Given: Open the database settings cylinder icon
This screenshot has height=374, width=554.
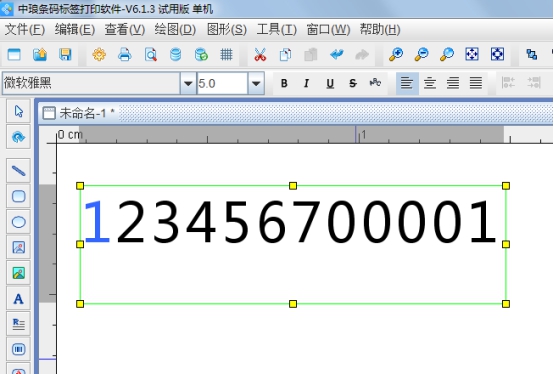Looking at the screenshot, I should [x=176, y=55].
